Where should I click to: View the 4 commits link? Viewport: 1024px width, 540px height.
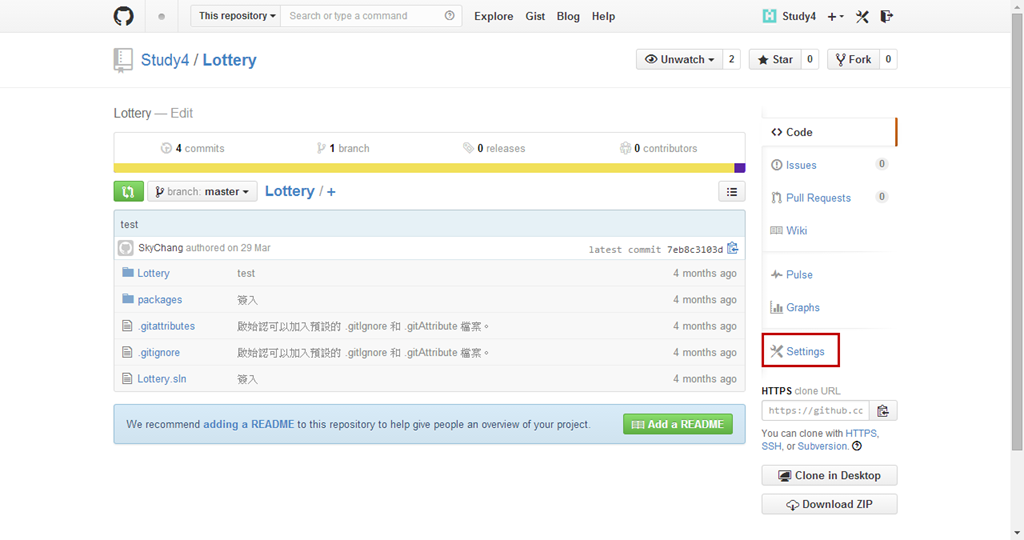click(x=193, y=148)
